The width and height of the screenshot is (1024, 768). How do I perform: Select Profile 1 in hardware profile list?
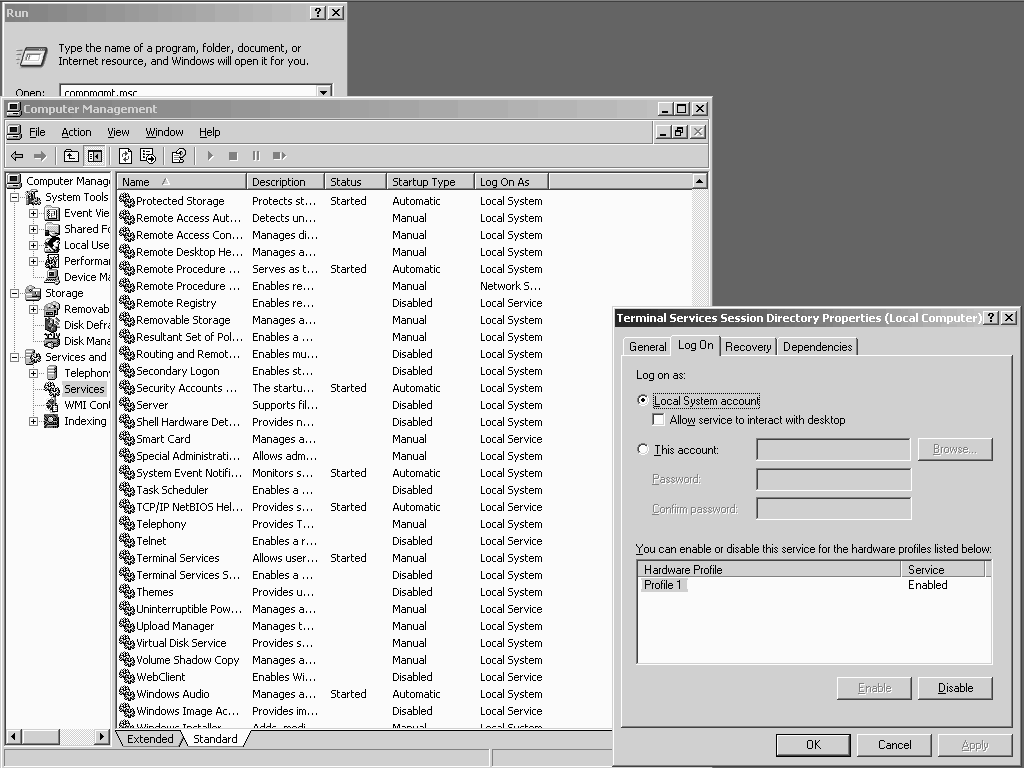pos(663,585)
